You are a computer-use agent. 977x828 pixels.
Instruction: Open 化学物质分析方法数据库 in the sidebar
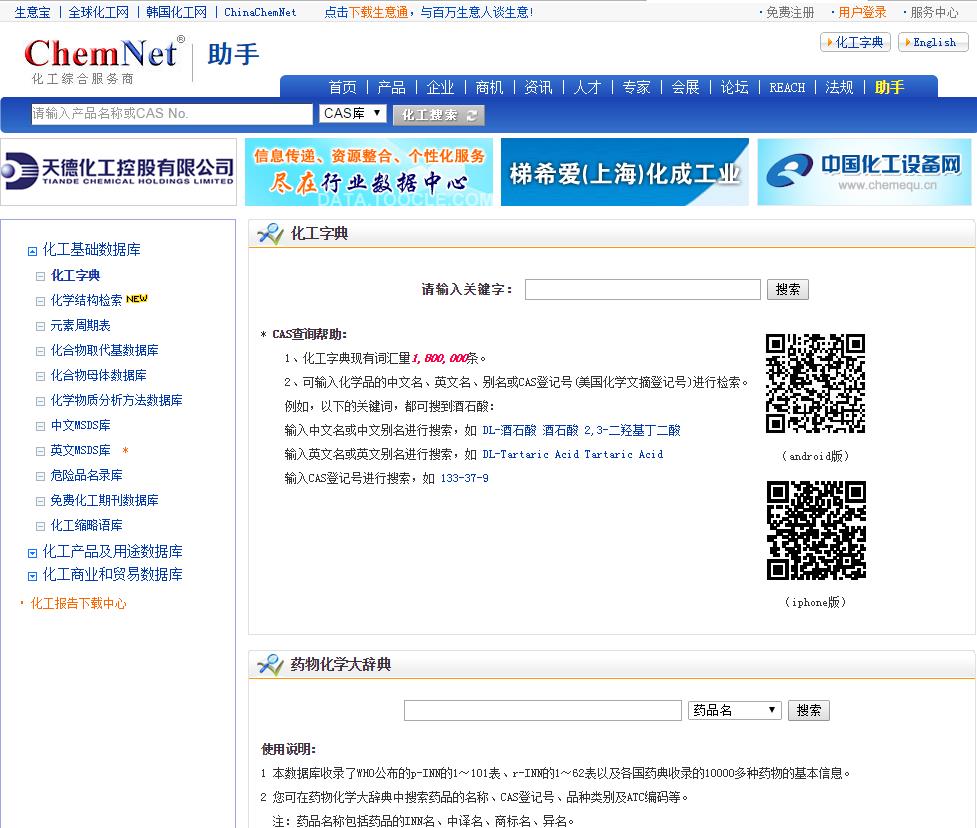pos(117,400)
